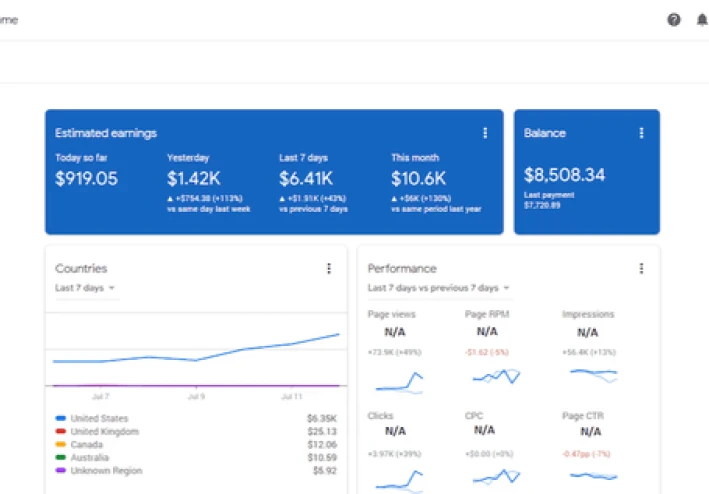Open Balance card three-dot menu
The width and height of the screenshot is (709, 494).
pyautogui.click(x=641, y=133)
